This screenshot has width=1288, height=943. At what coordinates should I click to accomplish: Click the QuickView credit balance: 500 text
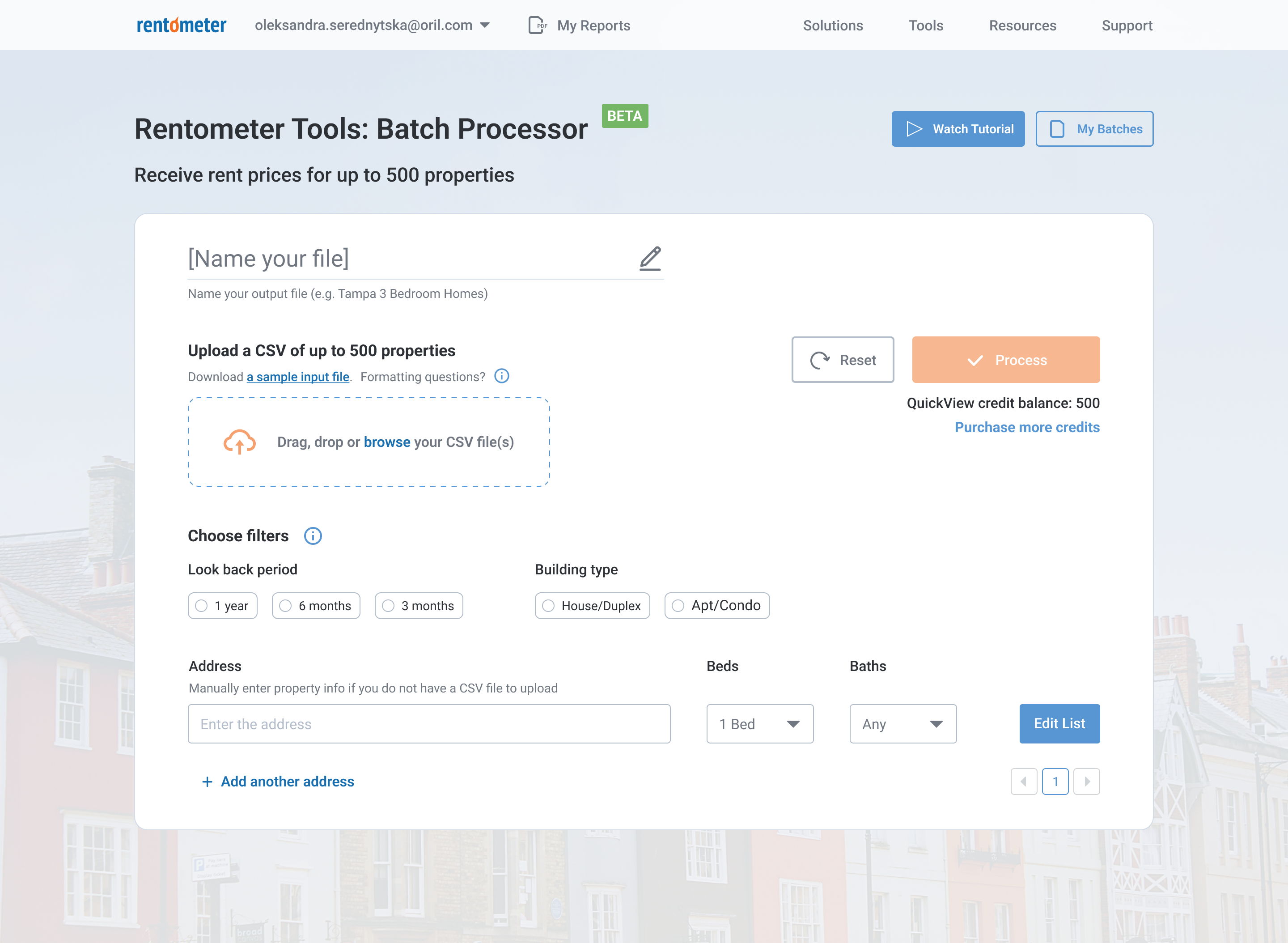point(1003,403)
